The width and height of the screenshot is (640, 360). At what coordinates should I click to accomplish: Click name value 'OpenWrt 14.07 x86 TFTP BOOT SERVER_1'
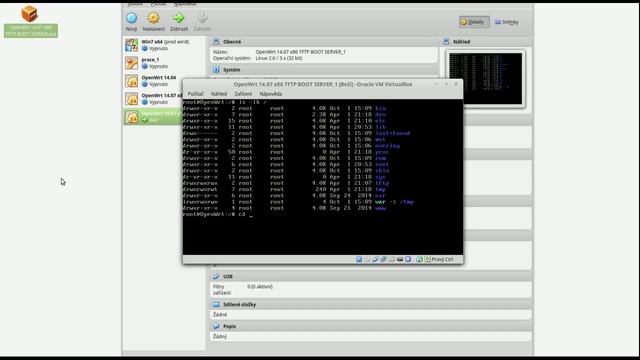(x=300, y=52)
